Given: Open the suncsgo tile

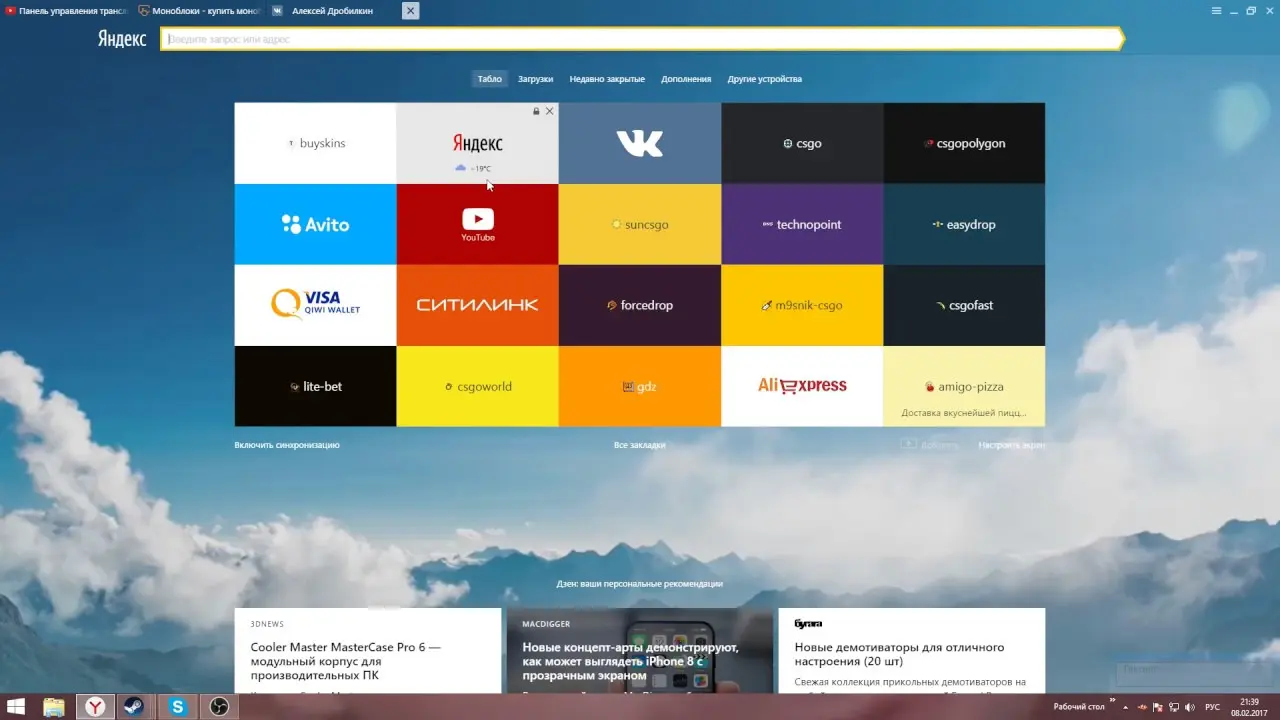Looking at the screenshot, I should coord(640,224).
